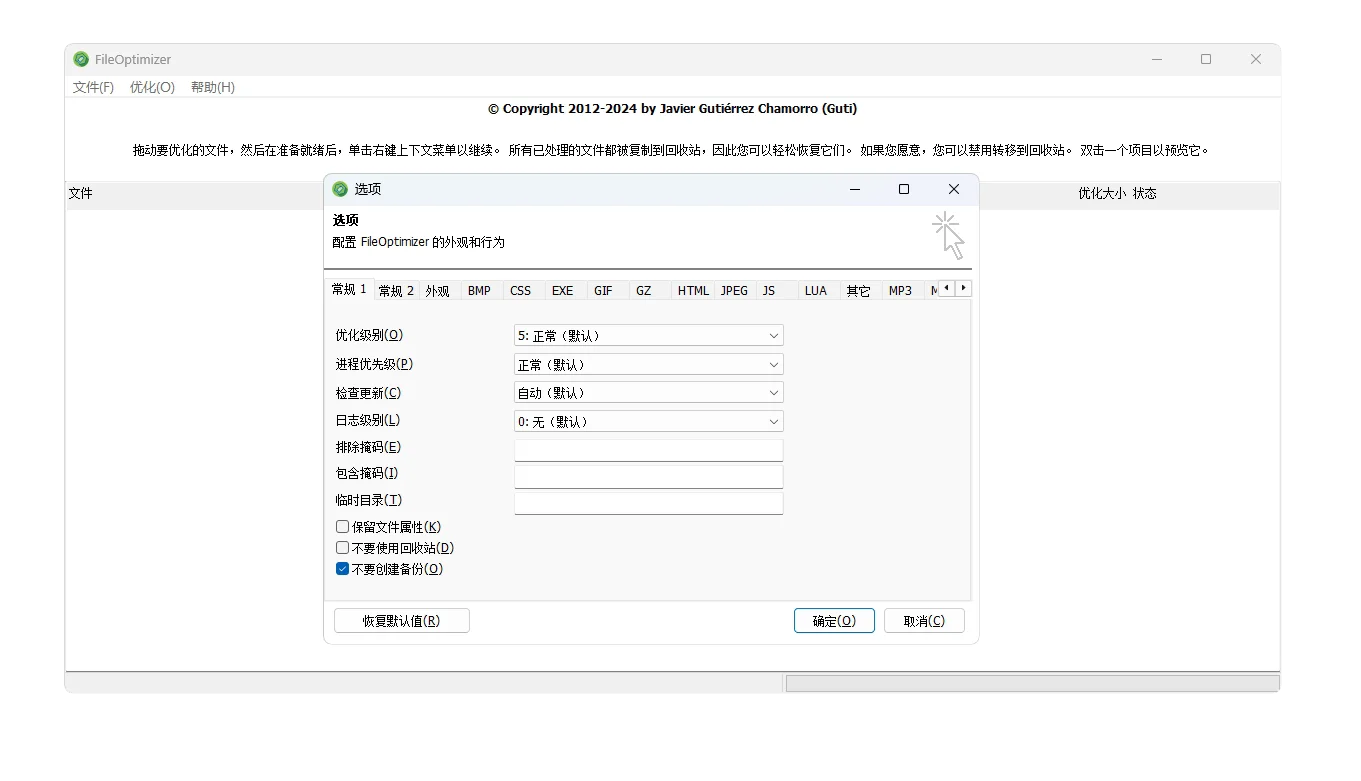The width and height of the screenshot is (1361, 781).
Task: Open 进程优先级 dropdown
Action: (649, 365)
